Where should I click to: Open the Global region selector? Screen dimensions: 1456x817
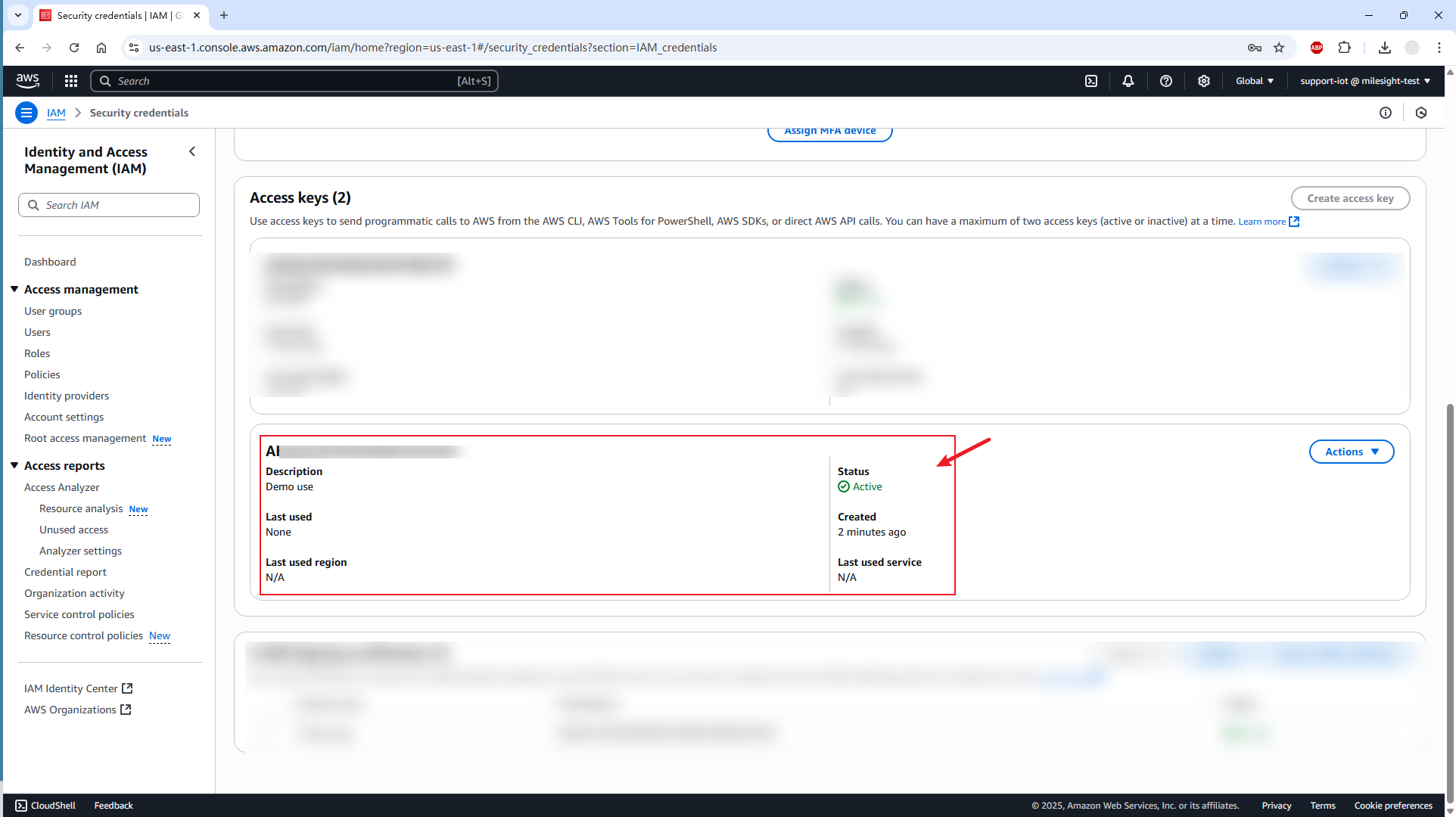point(1255,81)
